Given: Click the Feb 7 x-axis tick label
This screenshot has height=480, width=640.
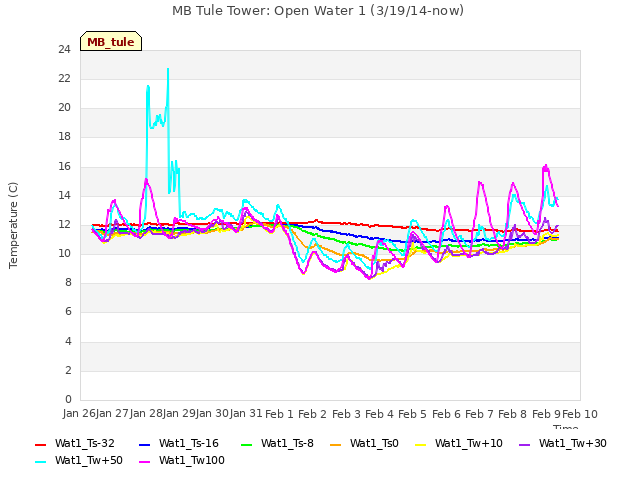Looking at the screenshot, I should tap(479, 414).
